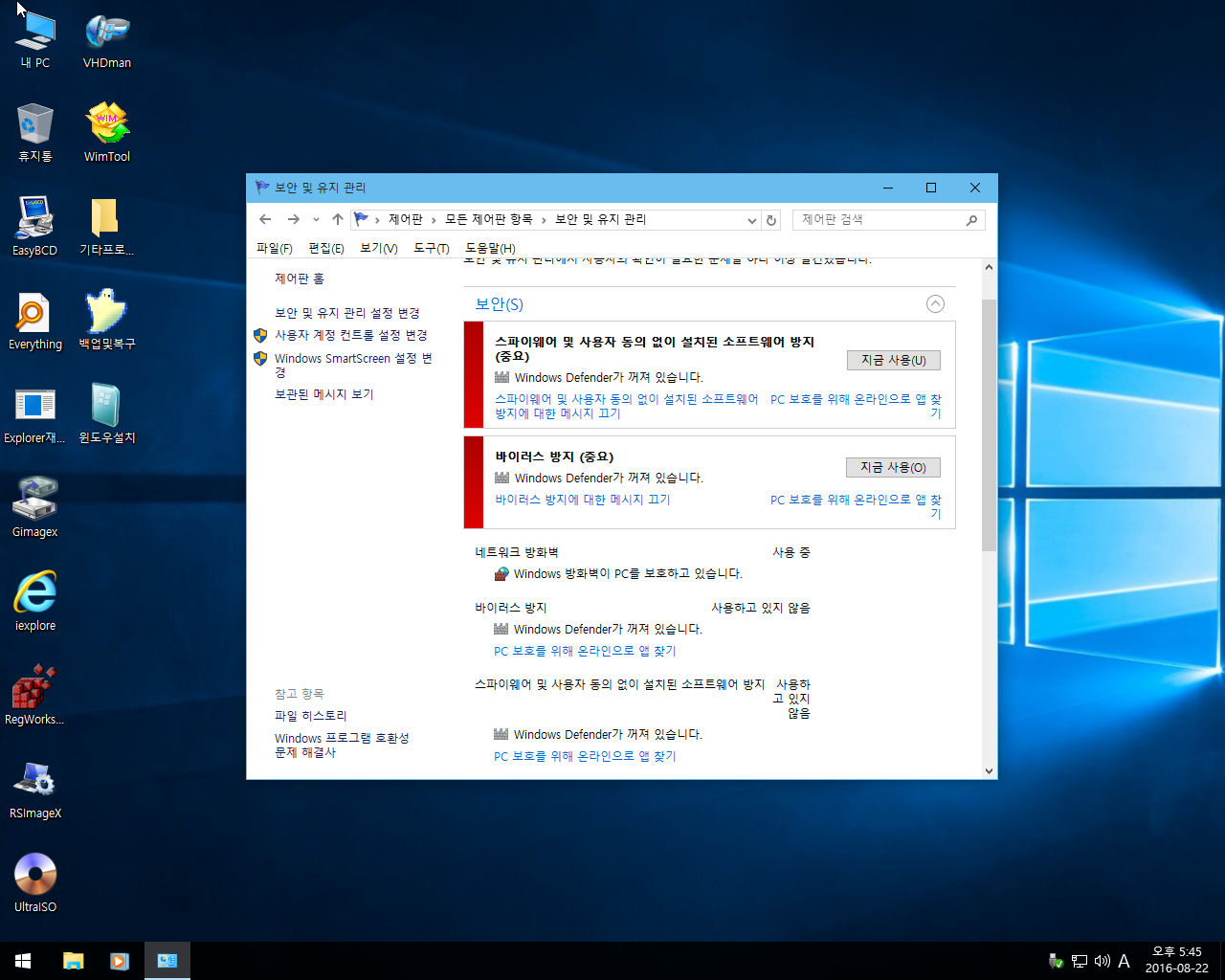1225x980 pixels.
Task: Select the RegWorks... desktop icon
Action: tap(35, 696)
